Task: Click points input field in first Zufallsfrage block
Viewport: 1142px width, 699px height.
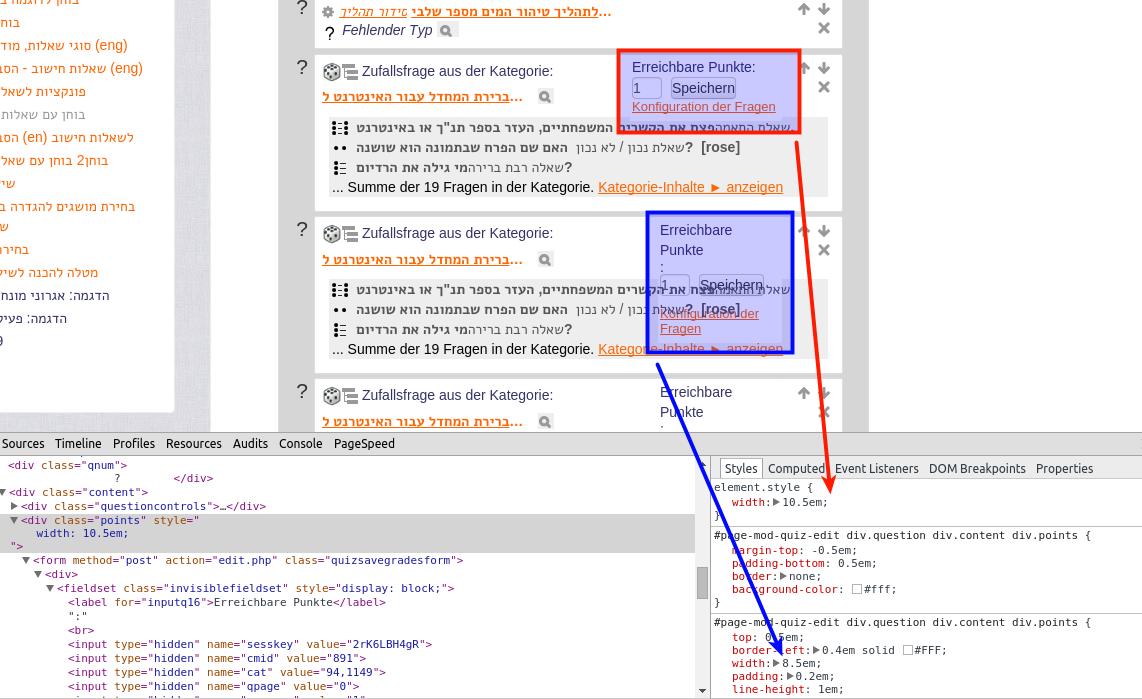Action: tap(646, 88)
